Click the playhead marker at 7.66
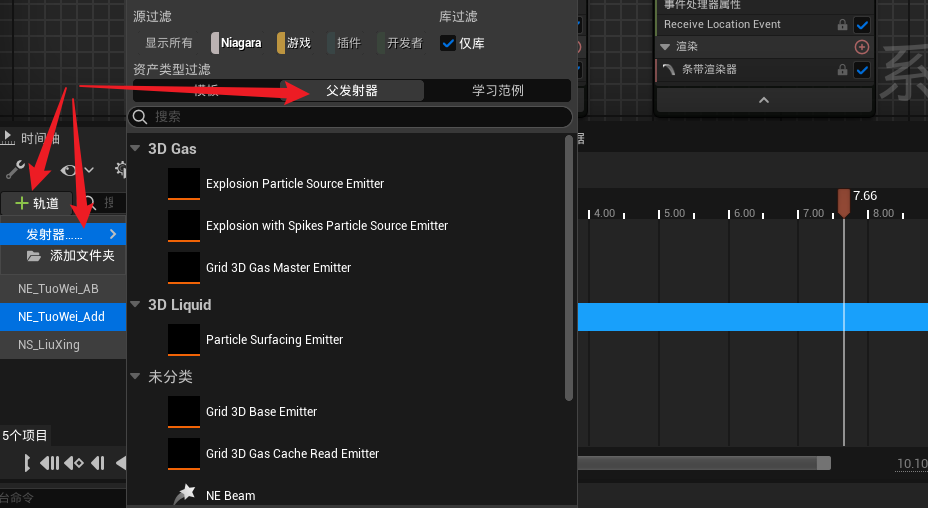The image size is (928, 508). 843,203
